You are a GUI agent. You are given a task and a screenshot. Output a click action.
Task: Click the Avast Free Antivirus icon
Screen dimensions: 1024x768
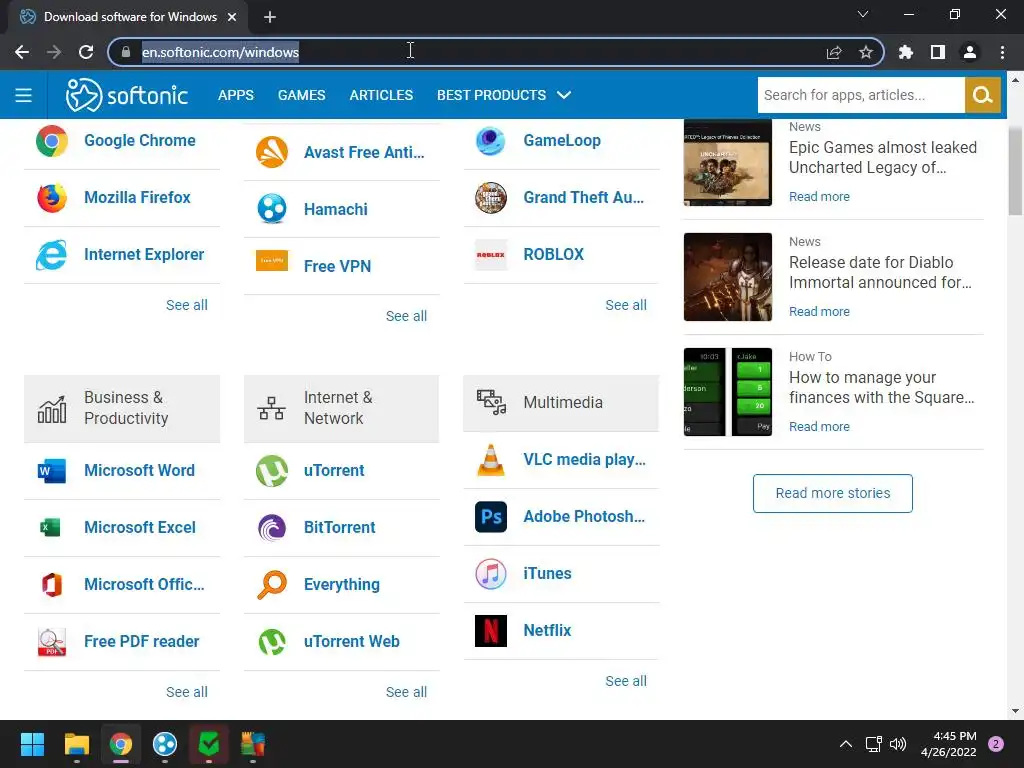272,152
